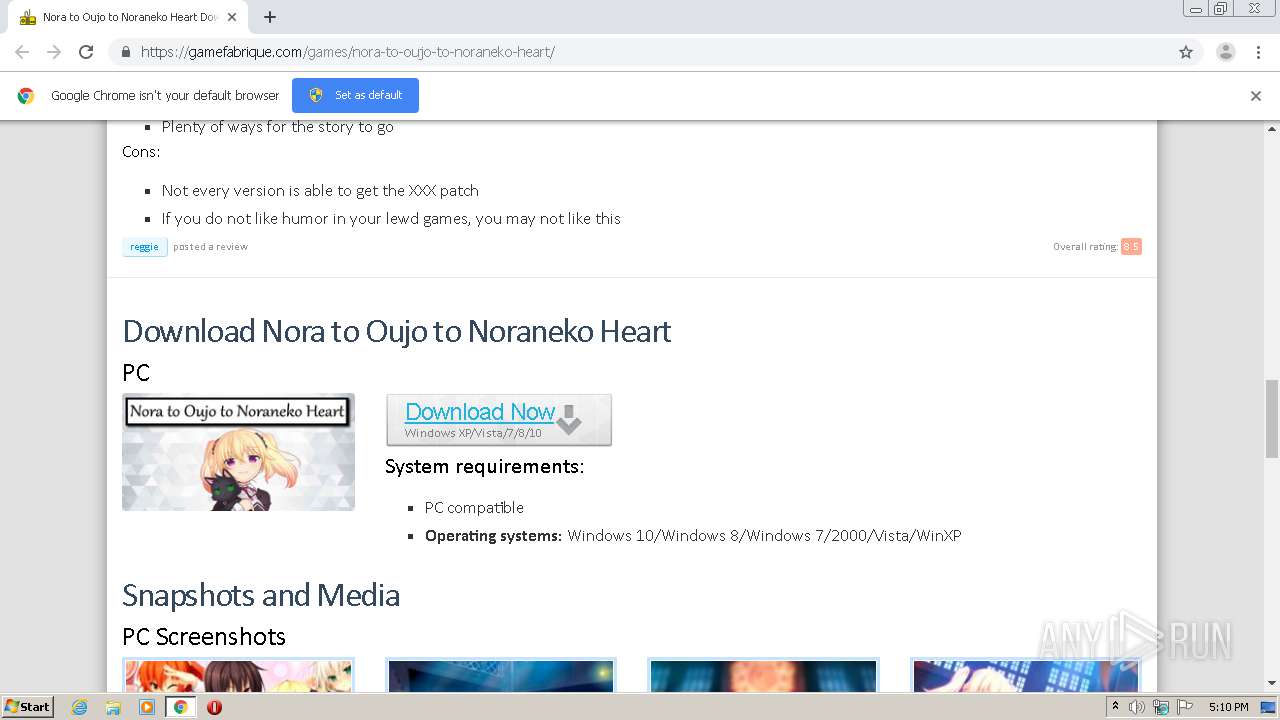
Task: Open Chrome's three-dot menu
Action: tap(1258, 52)
